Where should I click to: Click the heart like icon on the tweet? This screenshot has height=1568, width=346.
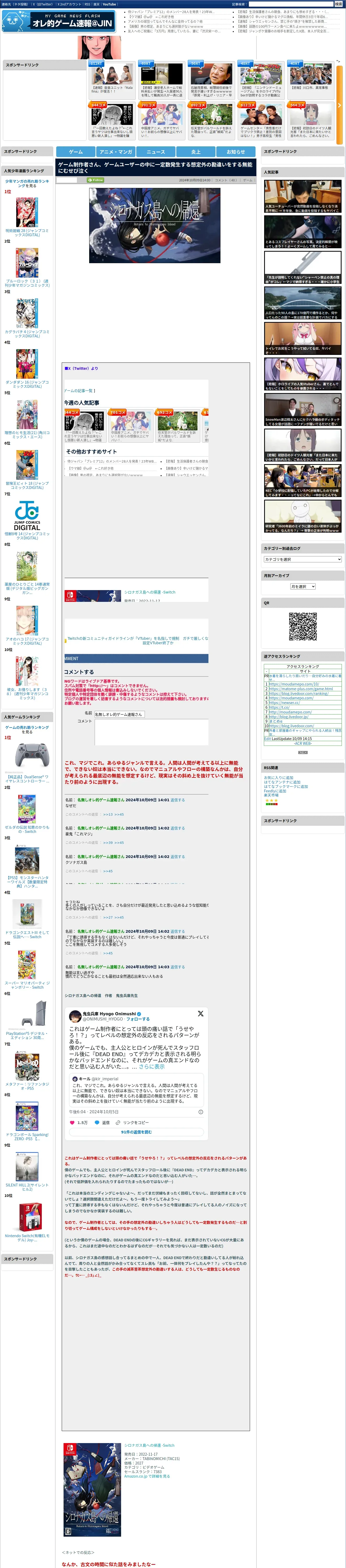[x=72, y=1122]
